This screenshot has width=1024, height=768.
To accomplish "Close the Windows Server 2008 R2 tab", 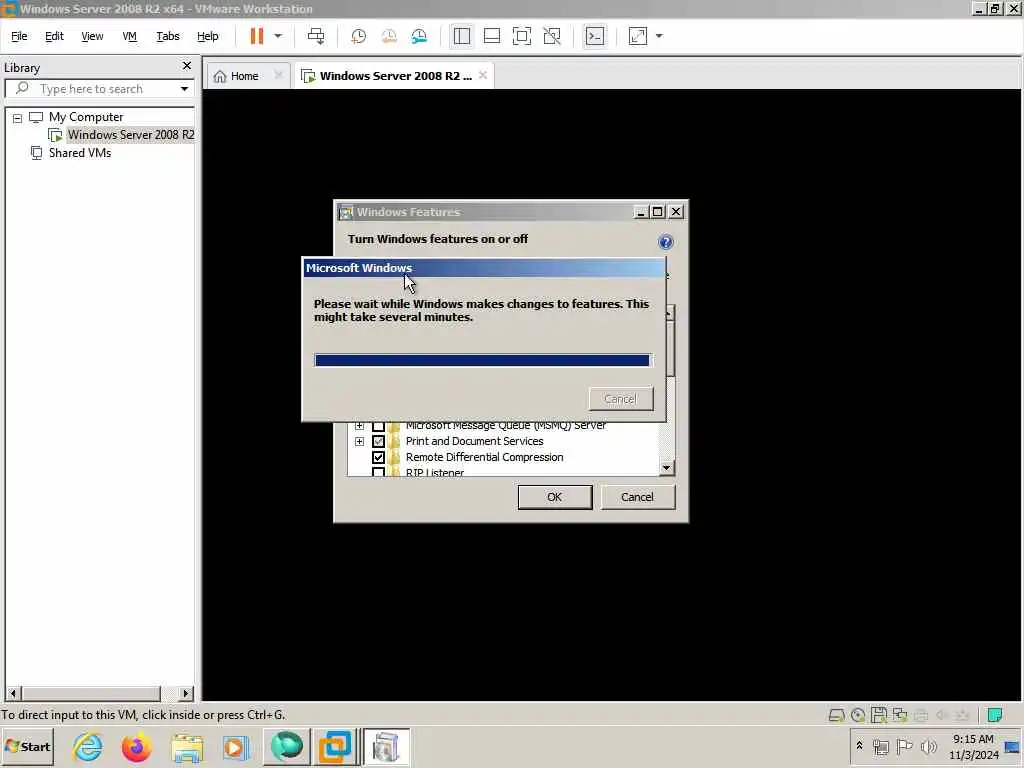I will pos(483,75).
